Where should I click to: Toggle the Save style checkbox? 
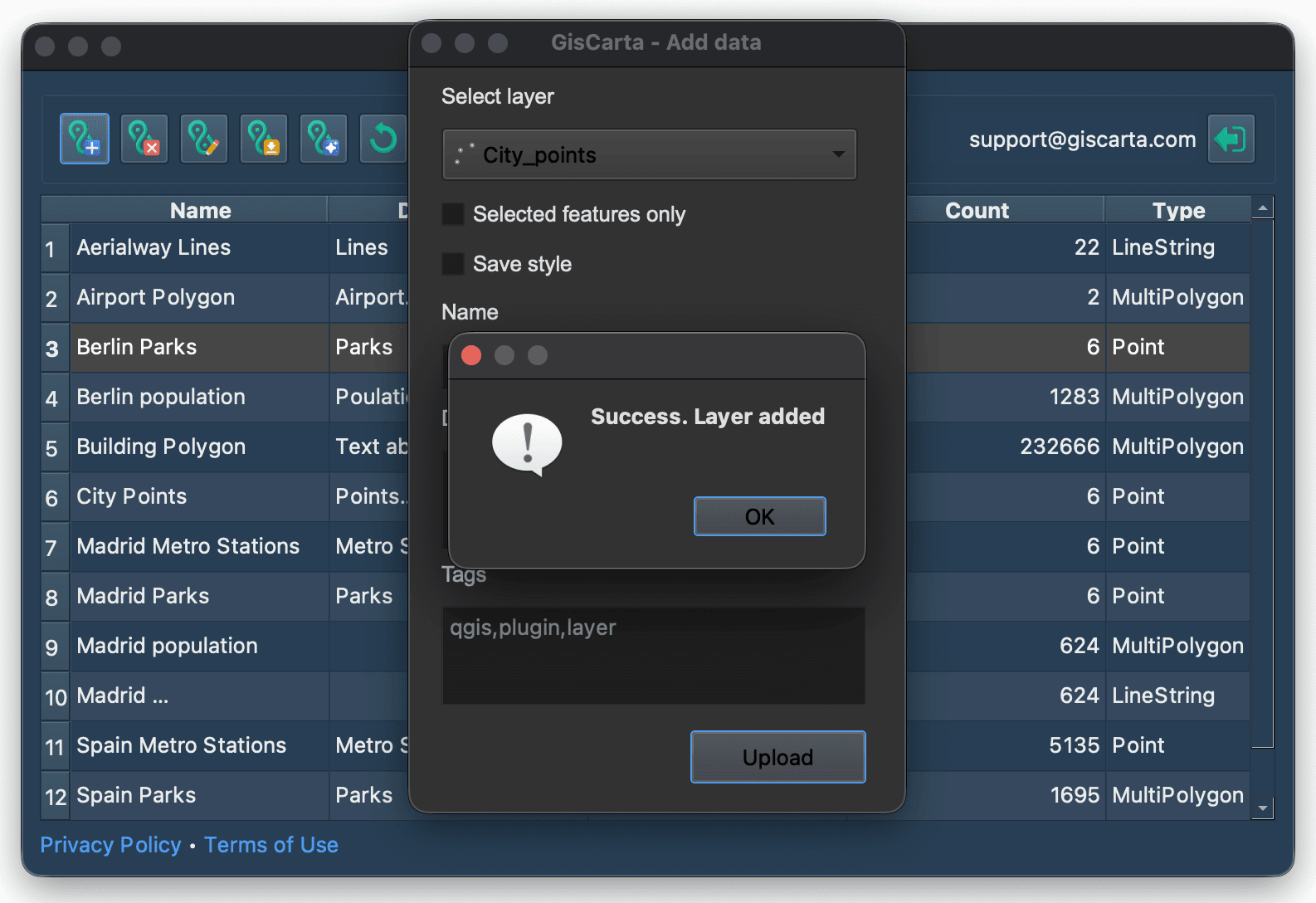pyautogui.click(x=453, y=264)
